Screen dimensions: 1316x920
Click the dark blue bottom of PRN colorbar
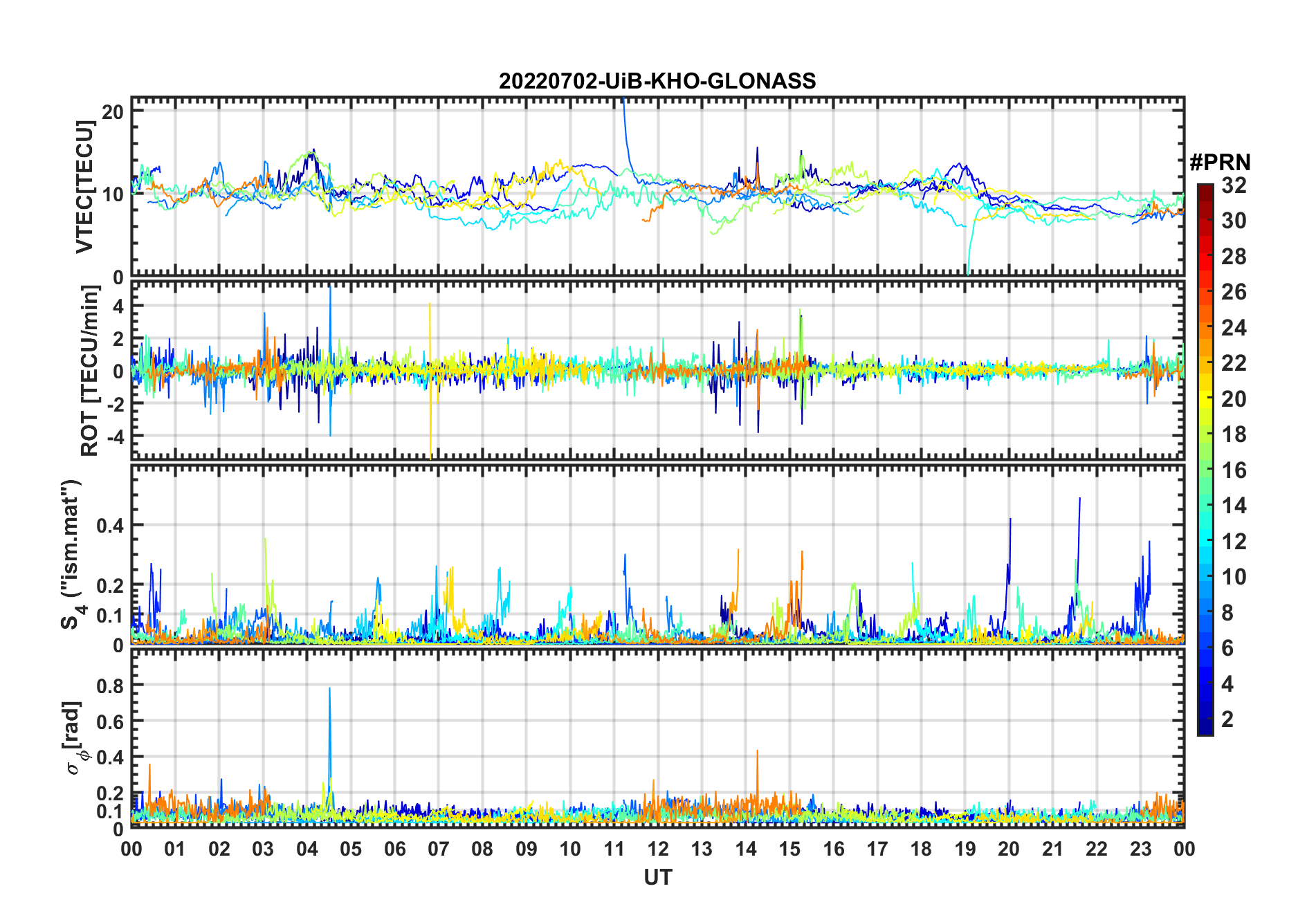[1205, 726]
